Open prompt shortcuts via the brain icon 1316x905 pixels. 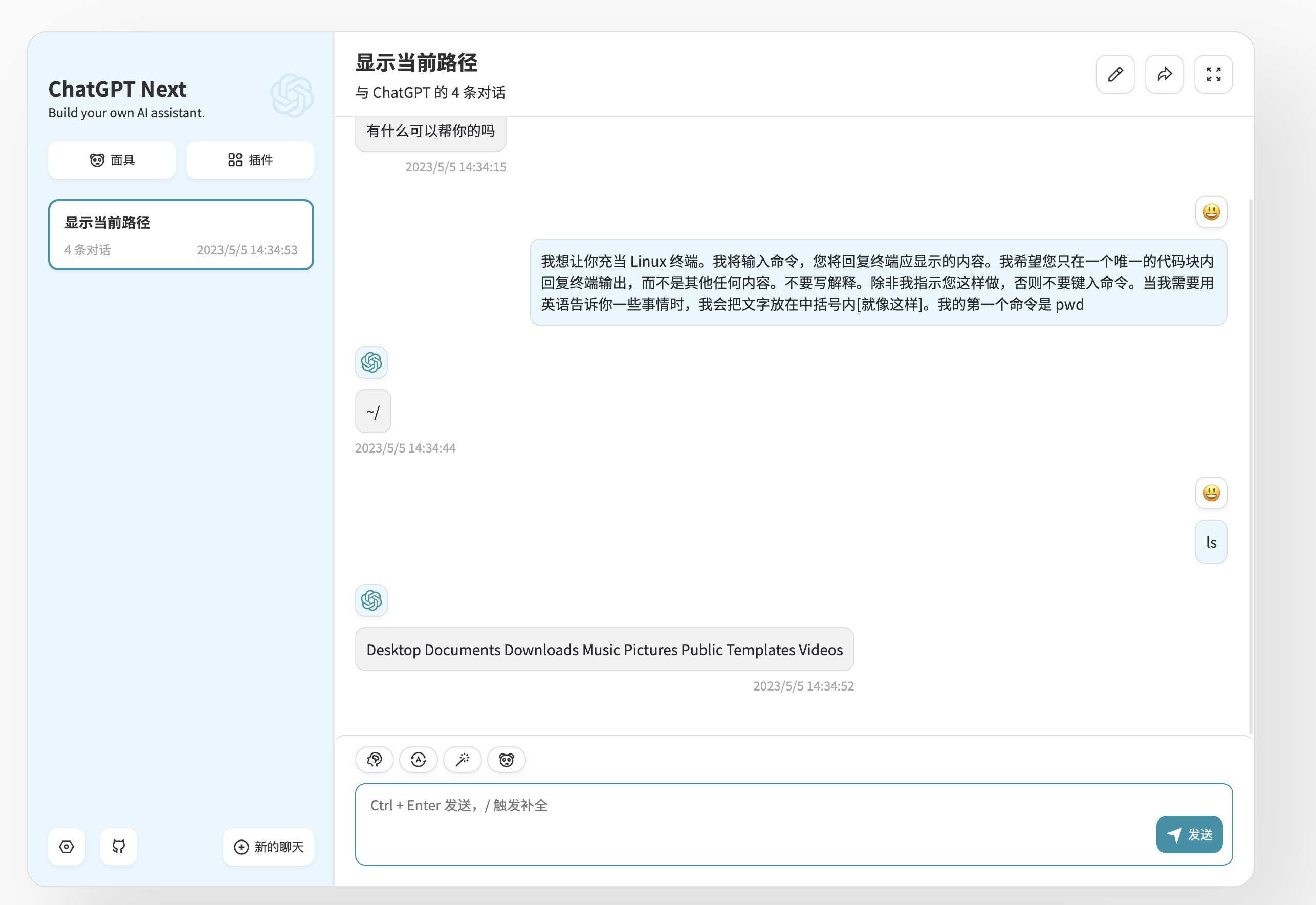pyautogui.click(x=374, y=760)
